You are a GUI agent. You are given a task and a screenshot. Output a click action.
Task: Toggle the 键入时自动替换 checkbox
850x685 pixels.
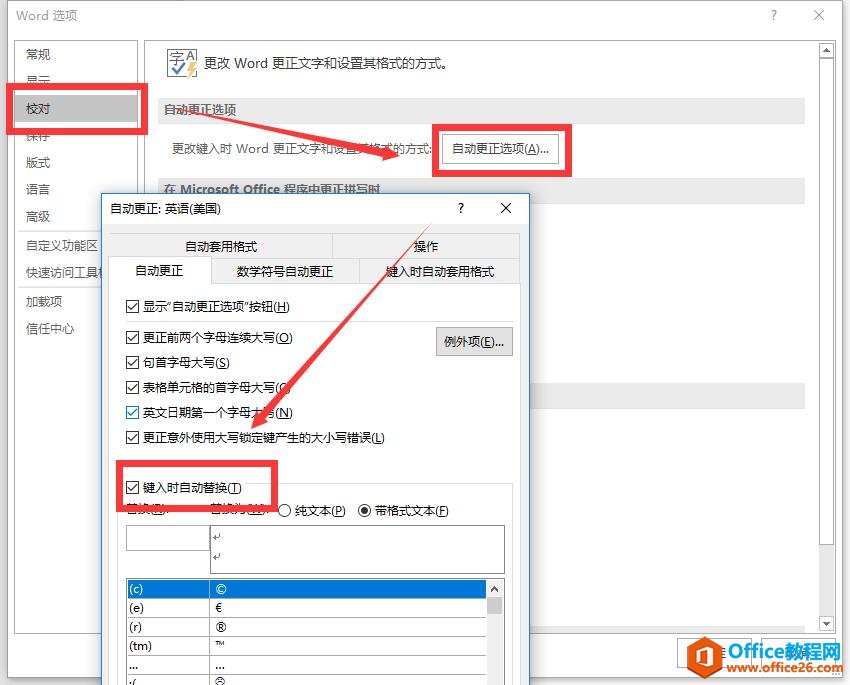[132, 486]
